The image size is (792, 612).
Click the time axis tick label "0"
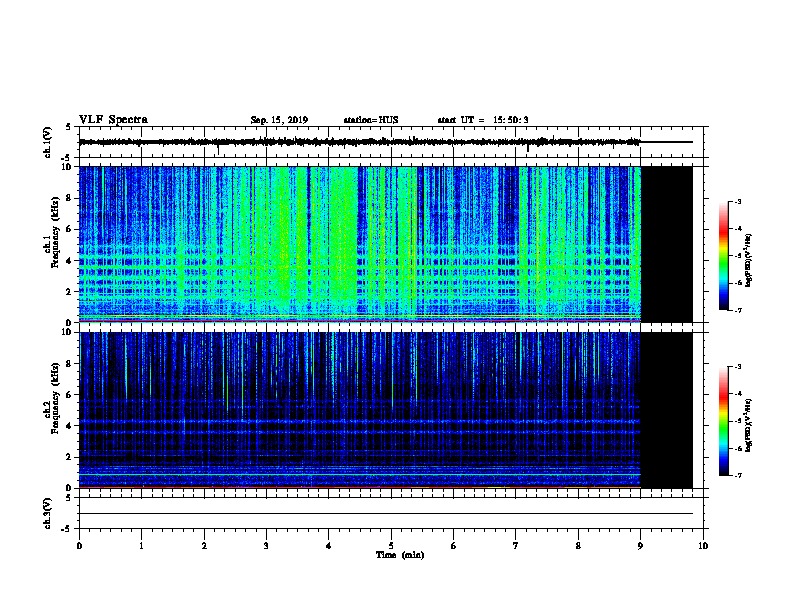pos(79,546)
